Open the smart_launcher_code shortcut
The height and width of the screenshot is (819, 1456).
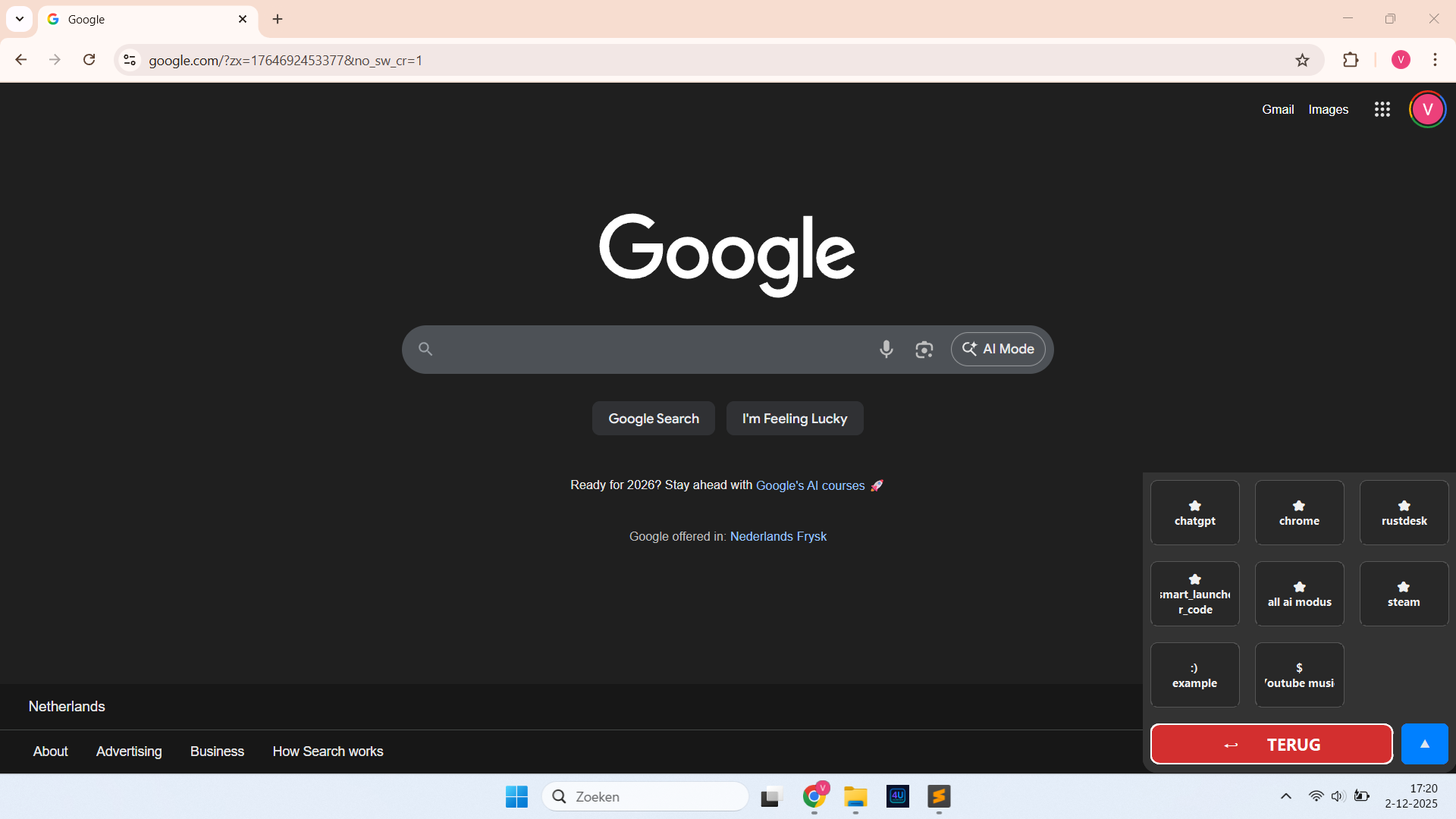(x=1194, y=593)
